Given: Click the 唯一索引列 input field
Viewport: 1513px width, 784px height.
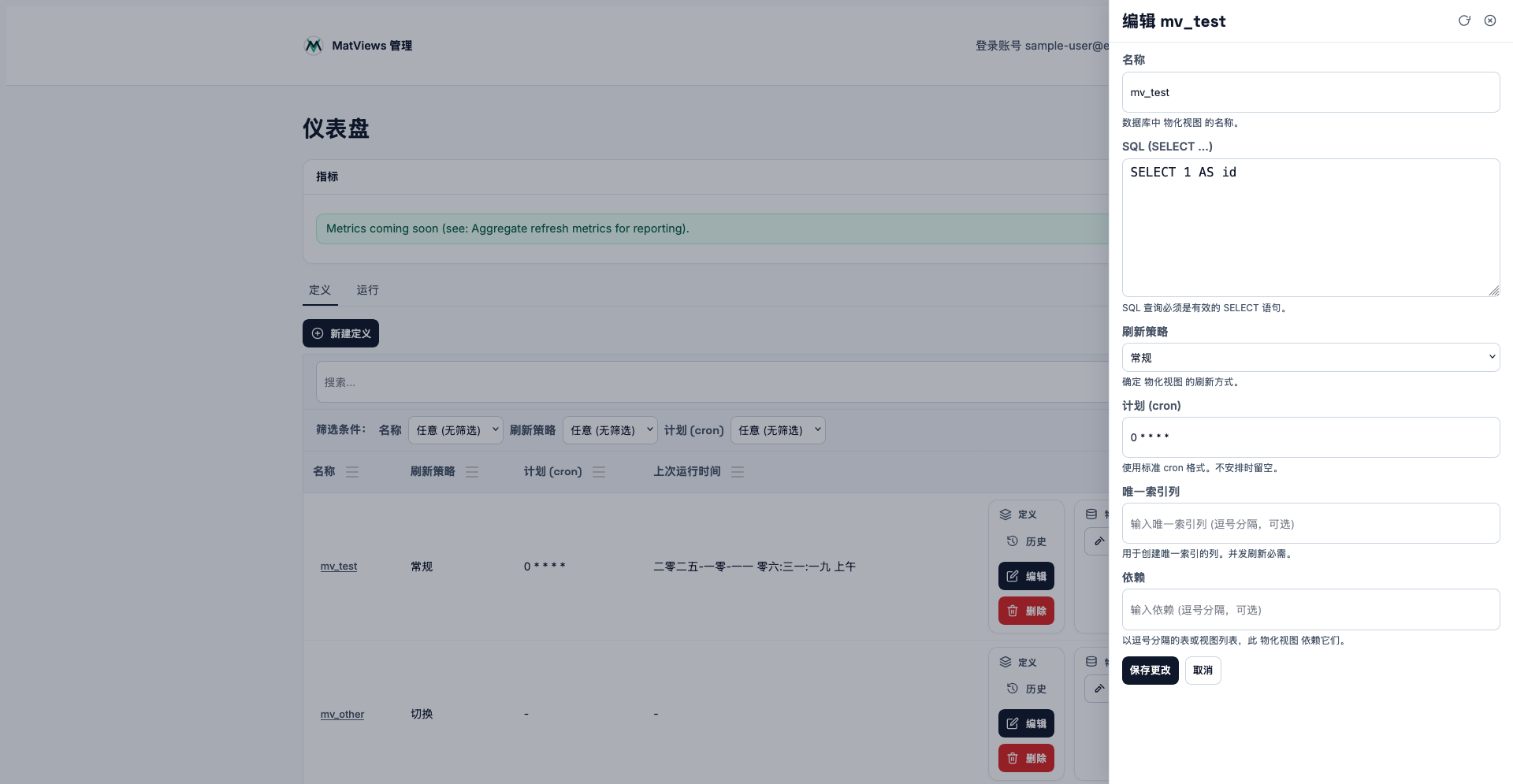Looking at the screenshot, I should [x=1310, y=524].
